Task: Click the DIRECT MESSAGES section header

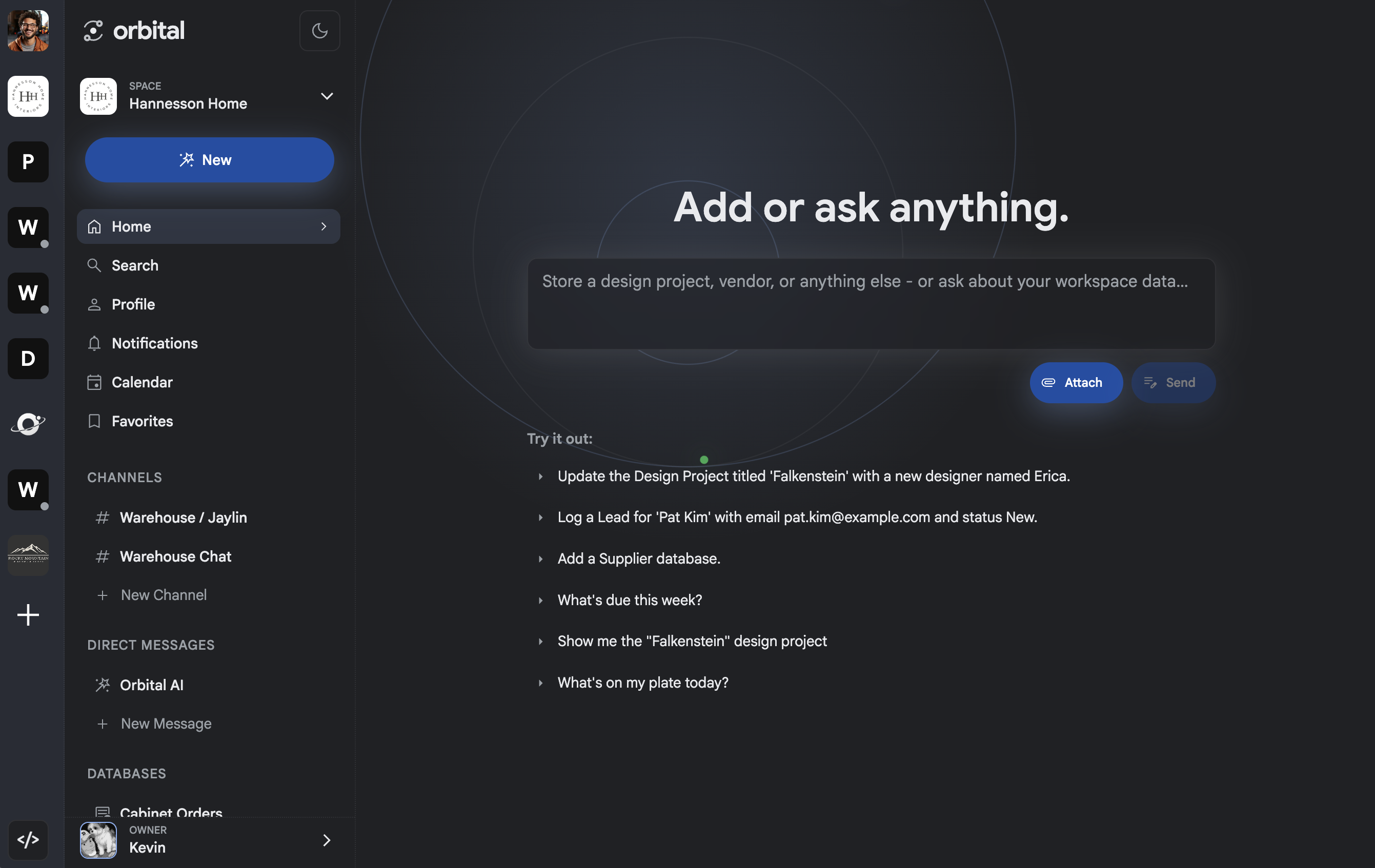Action: (x=151, y=645)
